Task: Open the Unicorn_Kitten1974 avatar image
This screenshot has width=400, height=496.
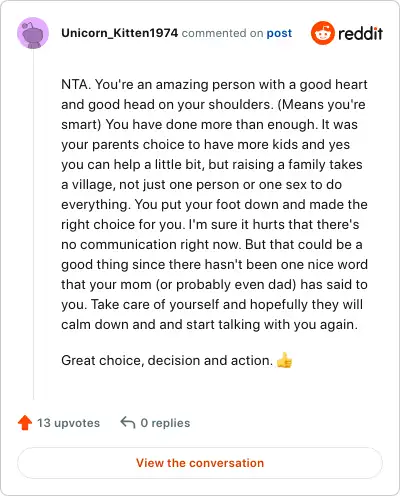Action: coord(33,33)
